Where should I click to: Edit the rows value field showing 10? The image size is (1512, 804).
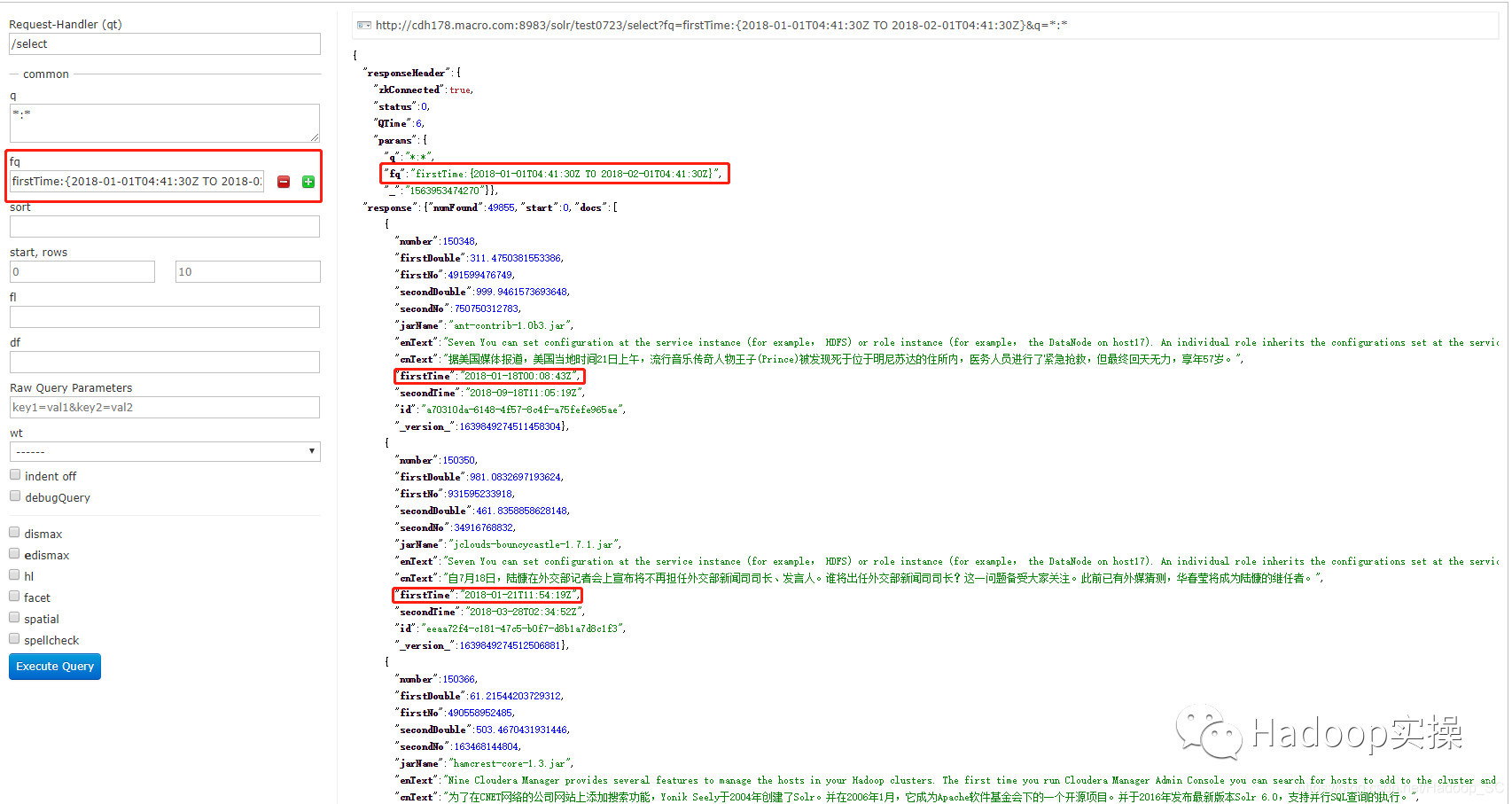pyautogui.click(x=248, y=272)
